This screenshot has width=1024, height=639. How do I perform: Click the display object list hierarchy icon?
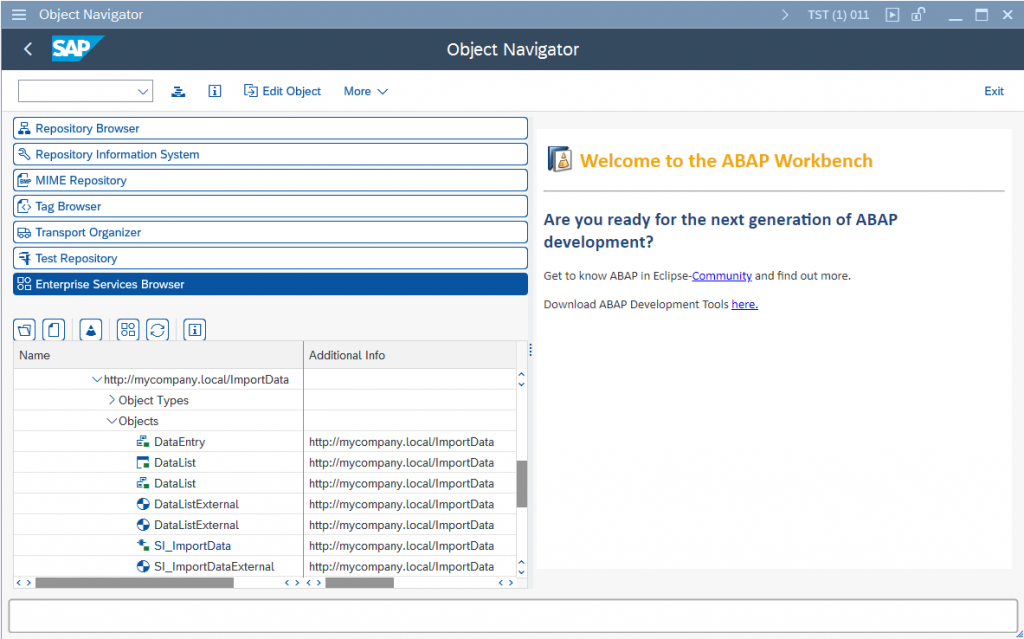coord(178,91)
